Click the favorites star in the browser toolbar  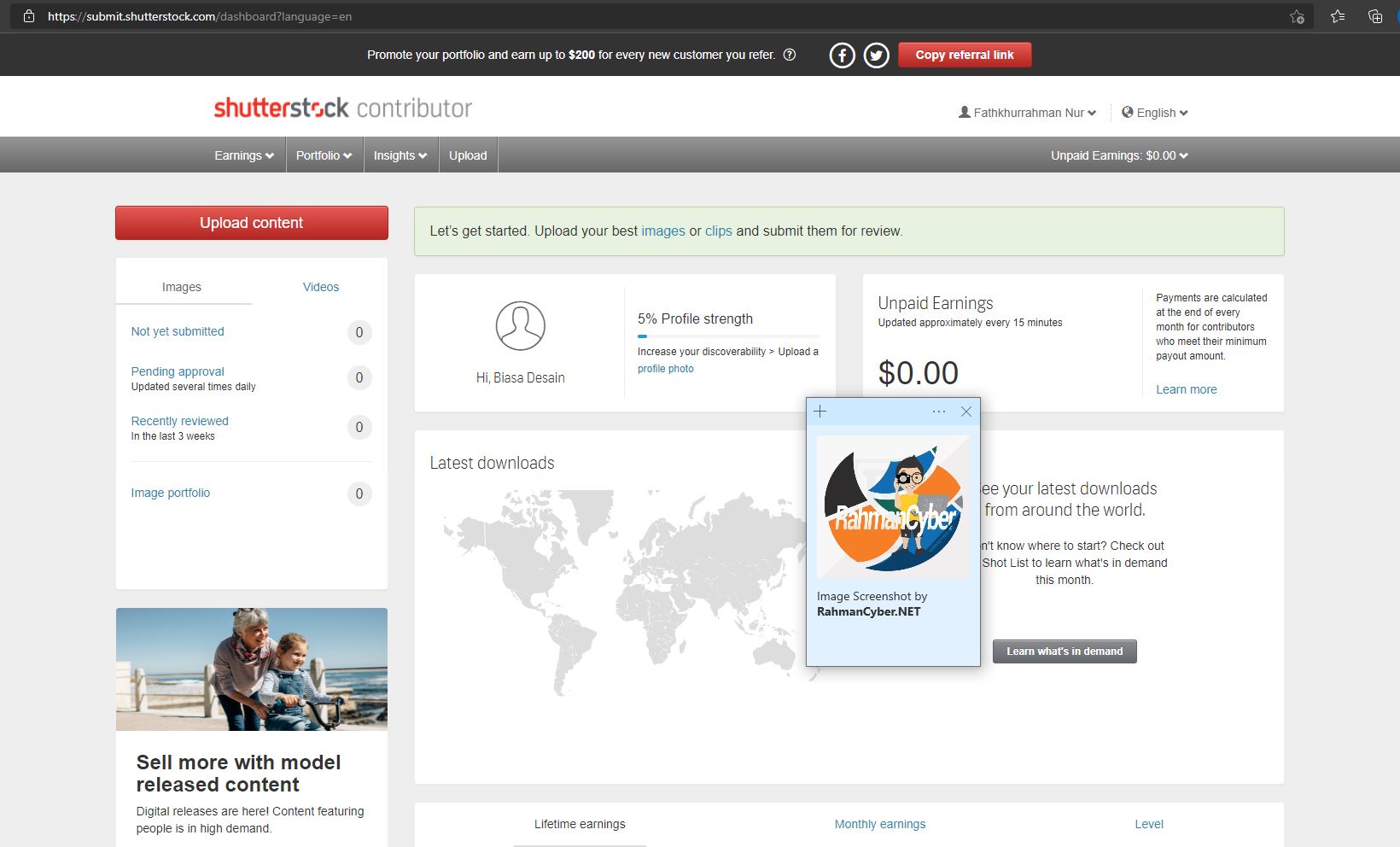coord(1339,15)
